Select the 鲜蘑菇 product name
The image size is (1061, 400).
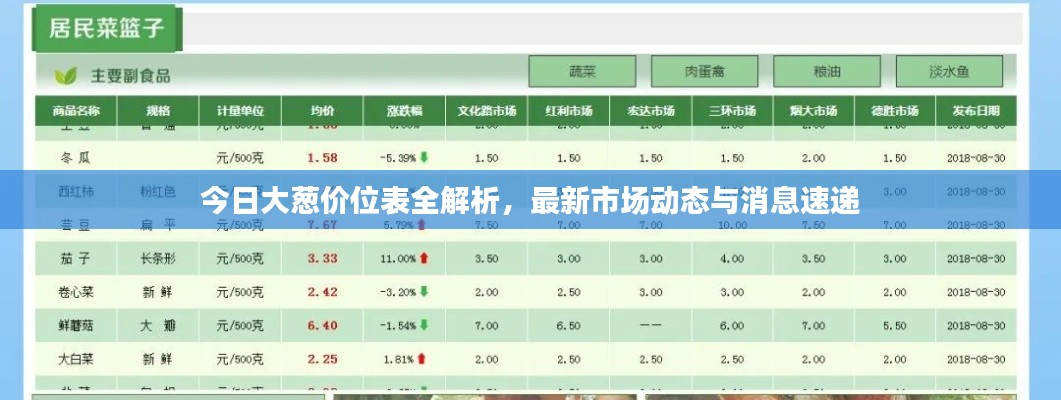click(75, 326)
